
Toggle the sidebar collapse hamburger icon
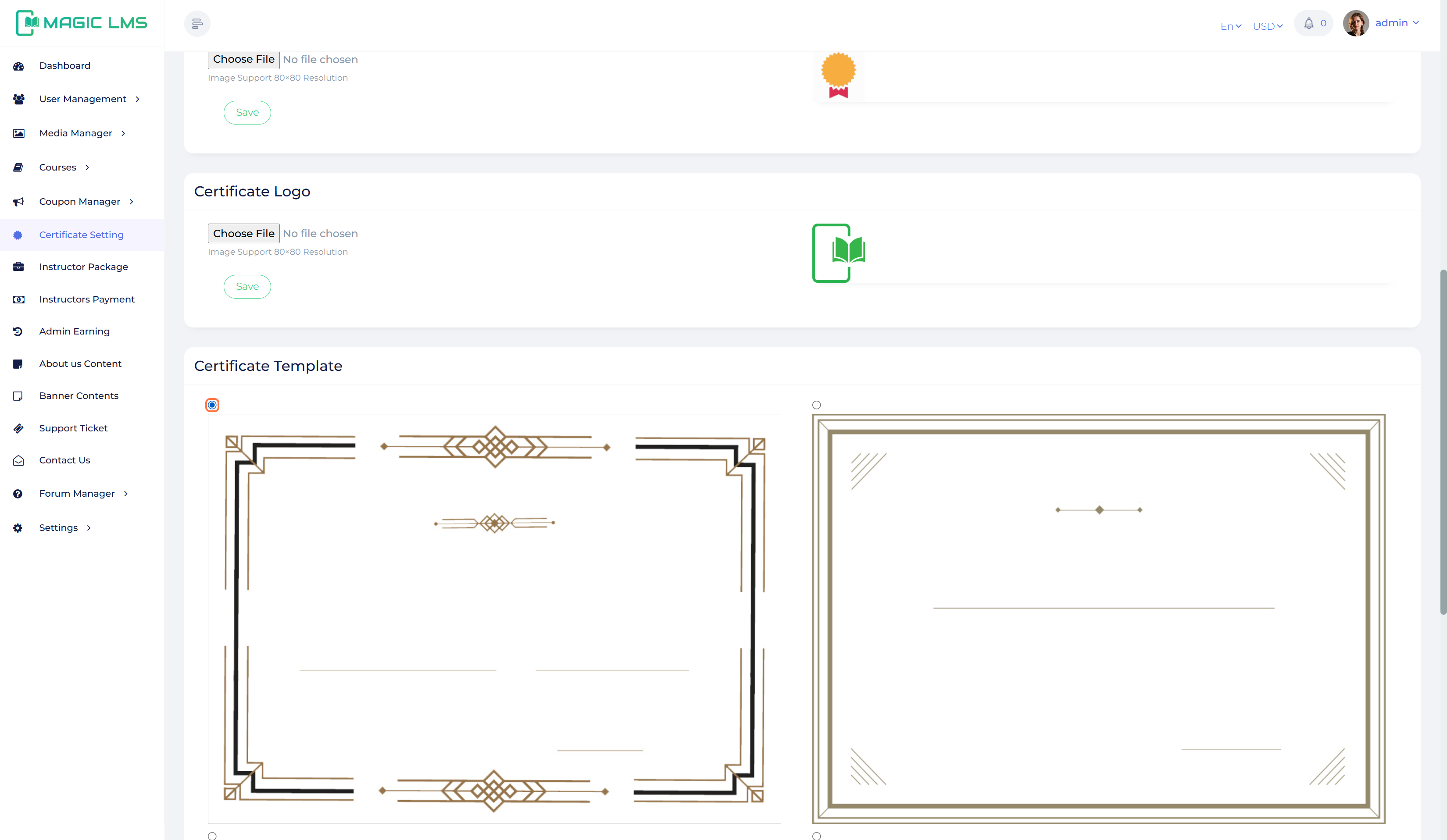pos(197,24)
